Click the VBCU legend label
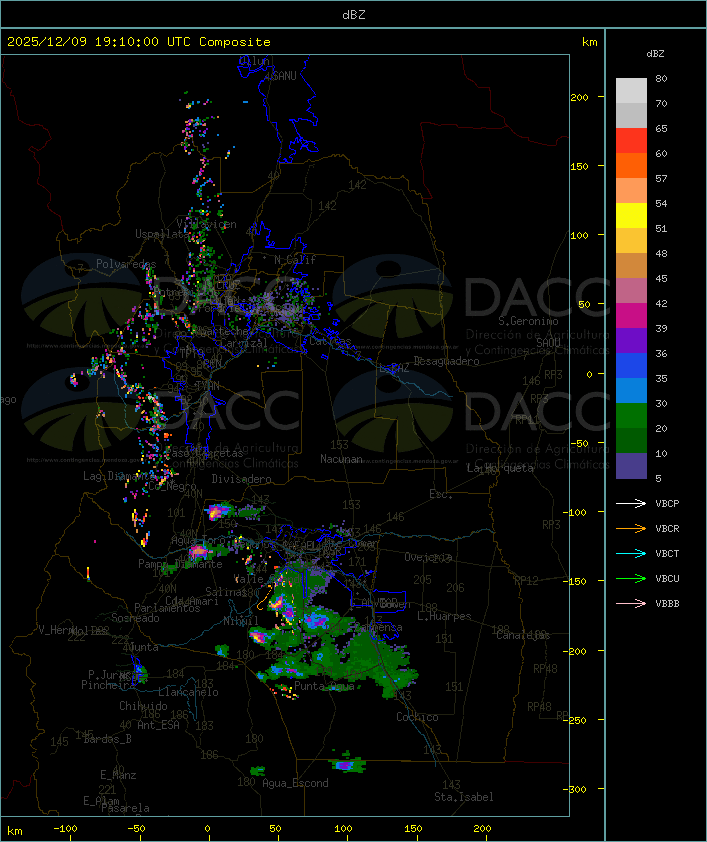The width and height of the screenshot is (707, 842). pos(667,579)
